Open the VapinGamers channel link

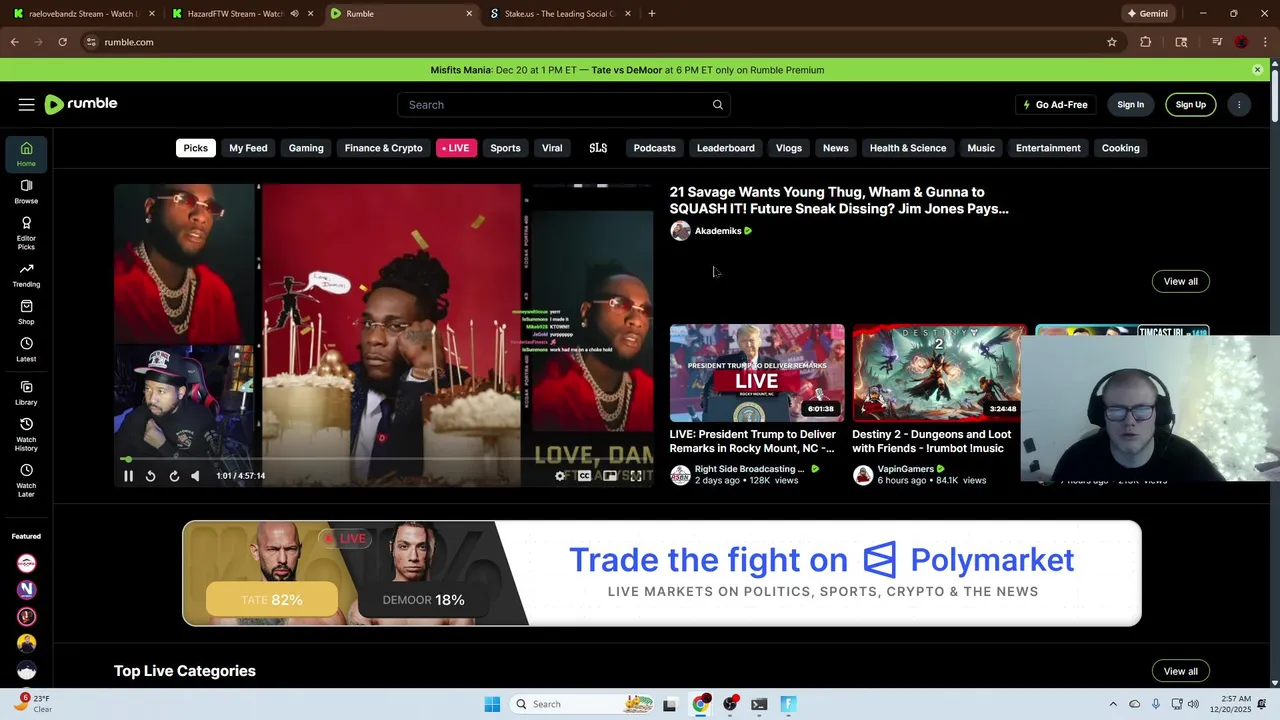click(x=905, y=469)
